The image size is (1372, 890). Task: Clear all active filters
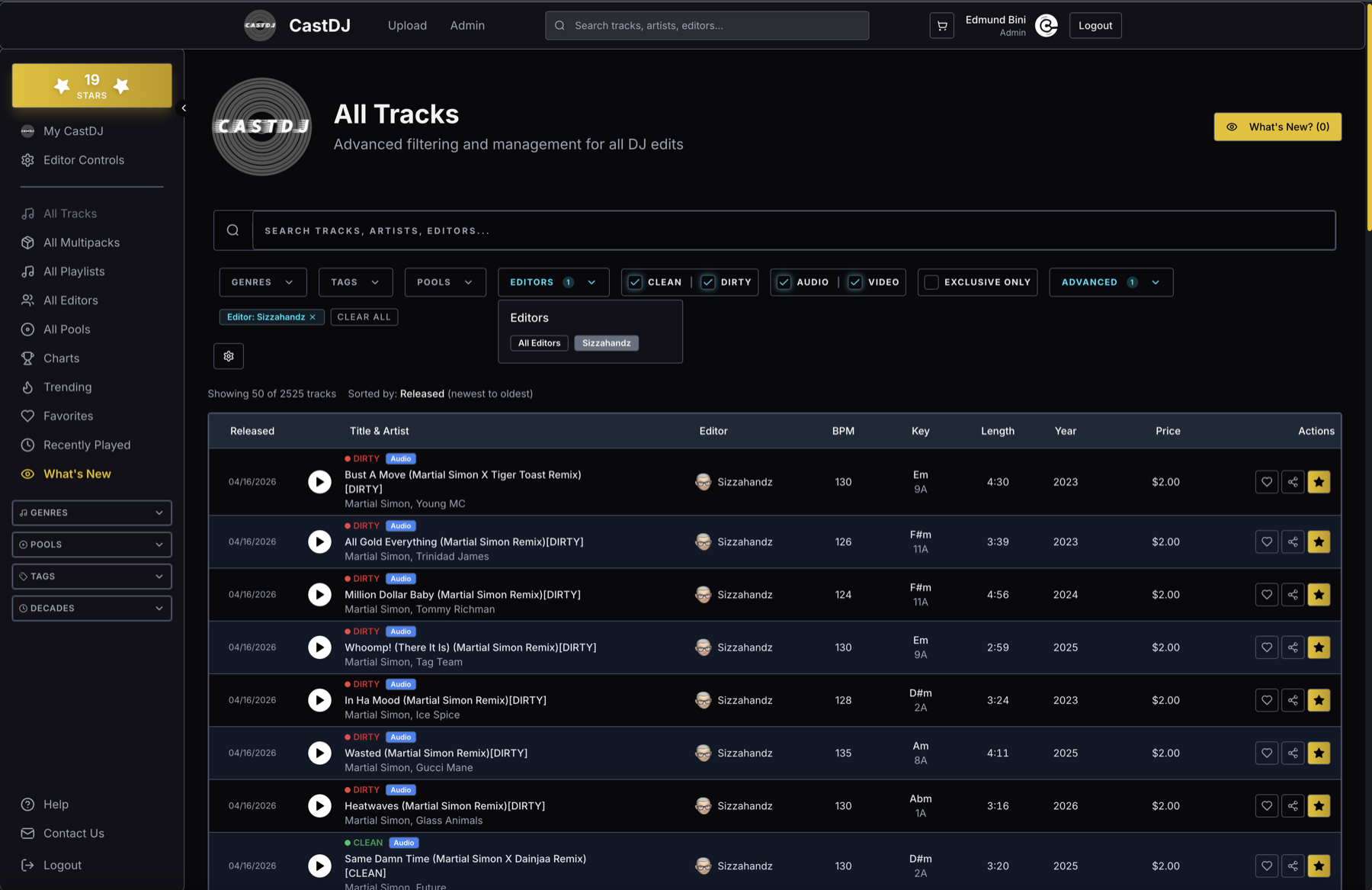click(x=364, y=316)
